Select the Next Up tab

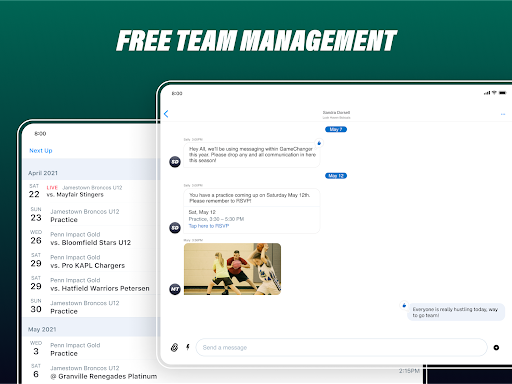pos(41,151)
